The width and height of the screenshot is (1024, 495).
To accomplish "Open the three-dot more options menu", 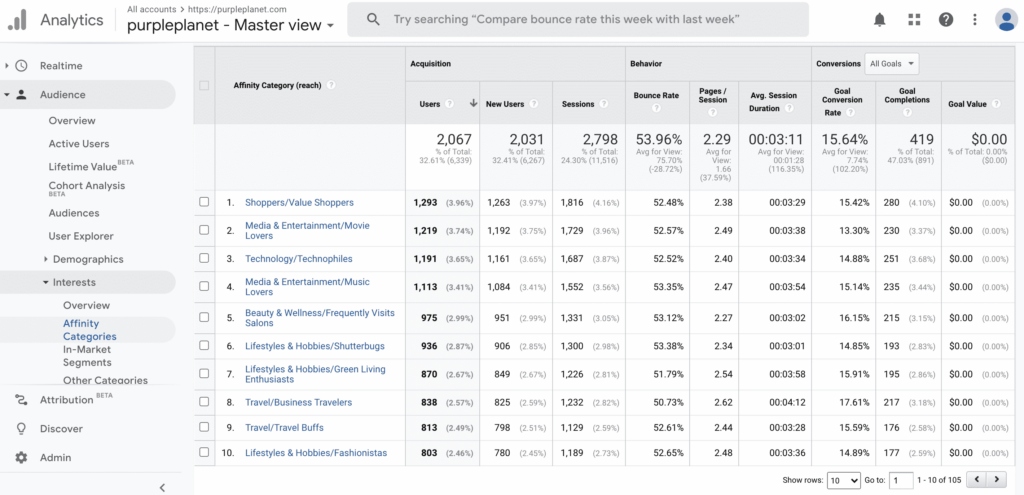I will point(975,20).
